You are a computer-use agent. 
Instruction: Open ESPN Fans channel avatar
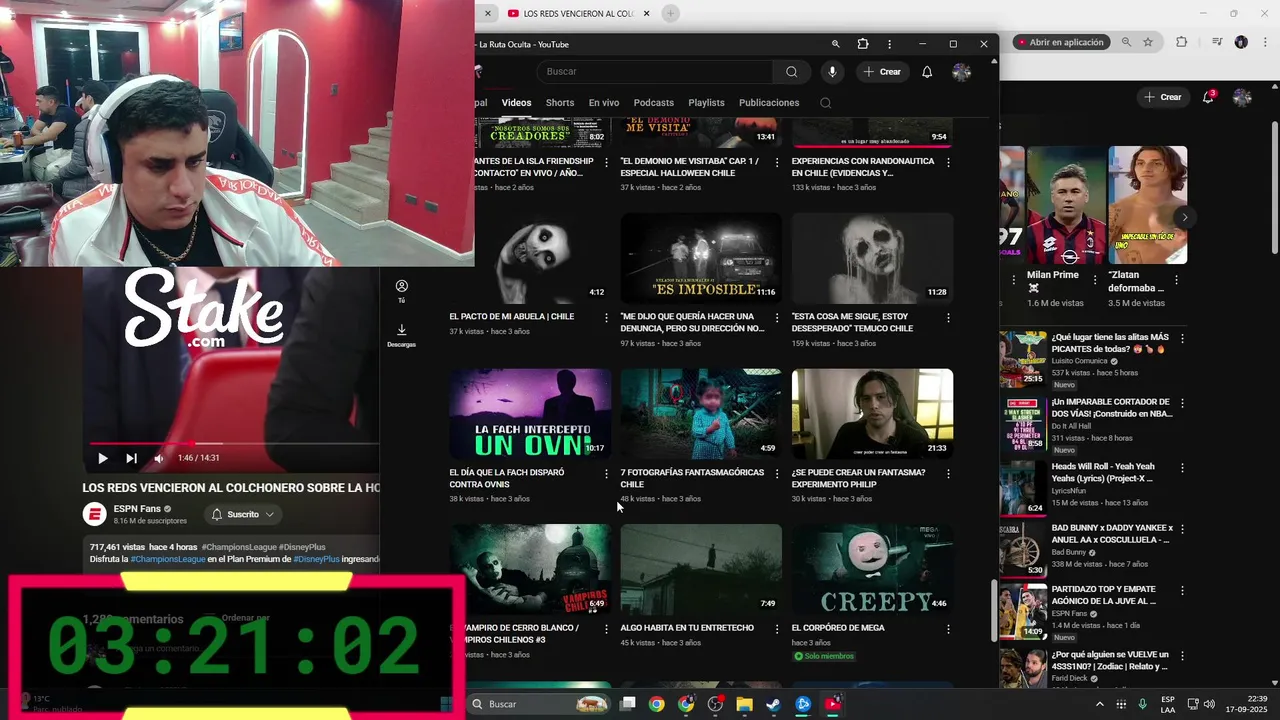[95, 514]
